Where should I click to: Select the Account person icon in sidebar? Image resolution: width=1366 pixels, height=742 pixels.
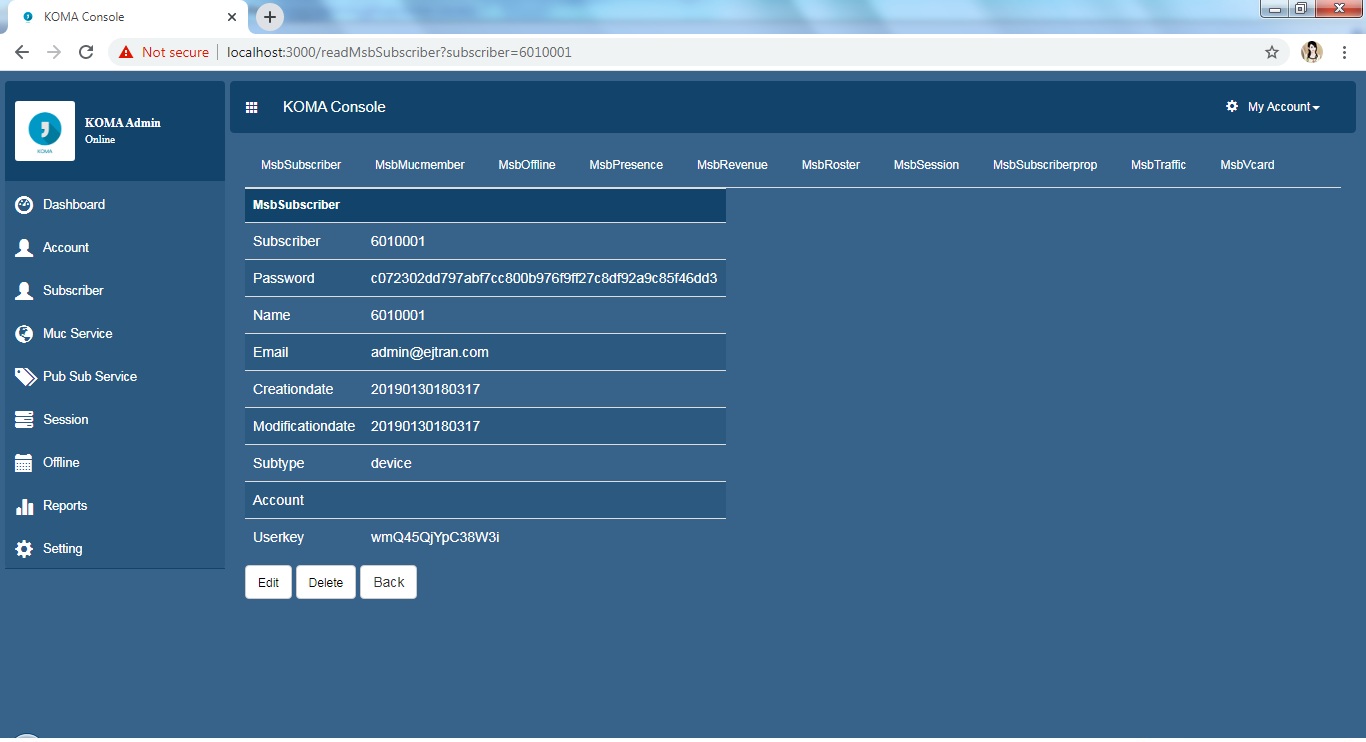coord(24,247)
